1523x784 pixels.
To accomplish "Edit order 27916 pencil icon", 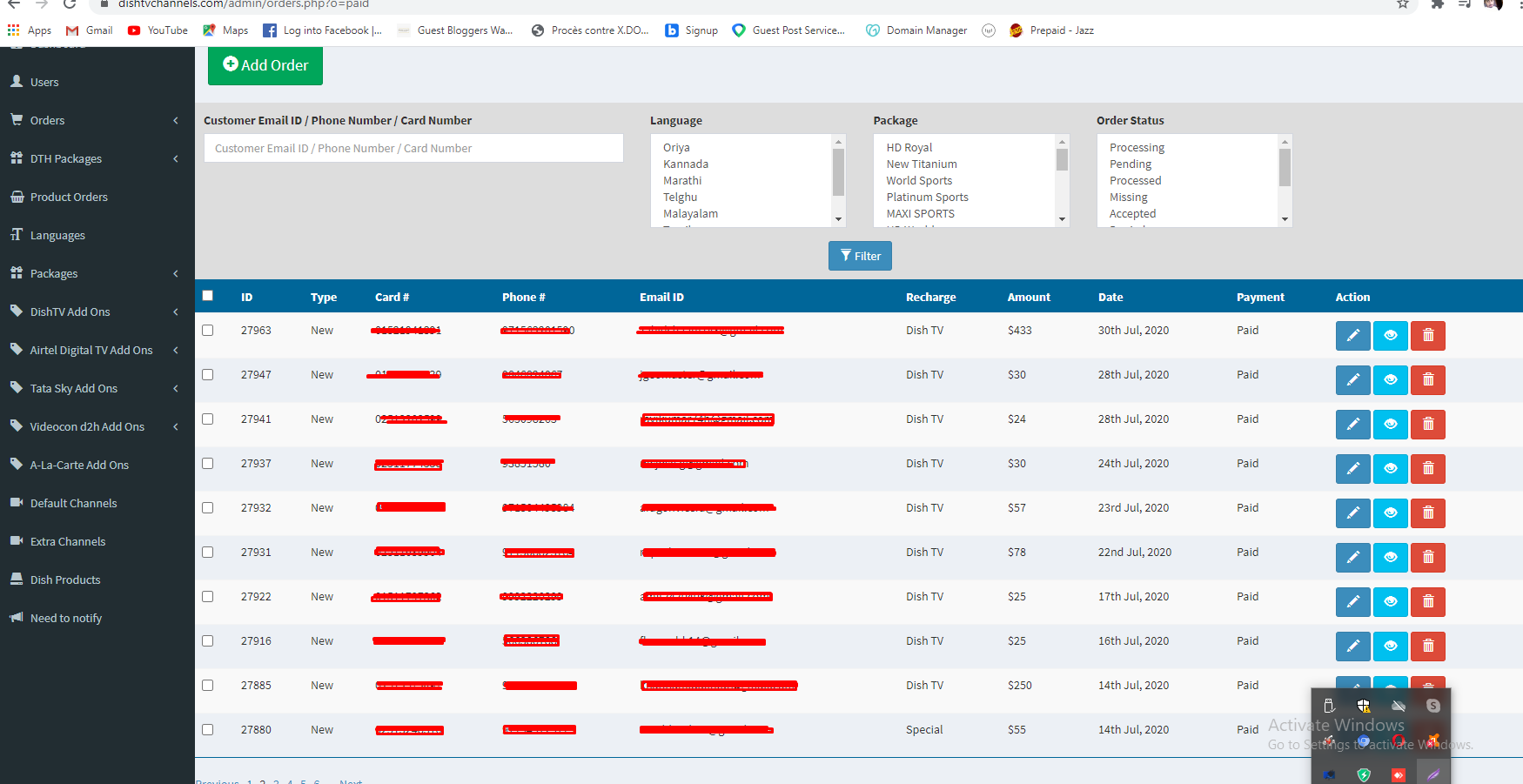I will tap(1352, 647).
